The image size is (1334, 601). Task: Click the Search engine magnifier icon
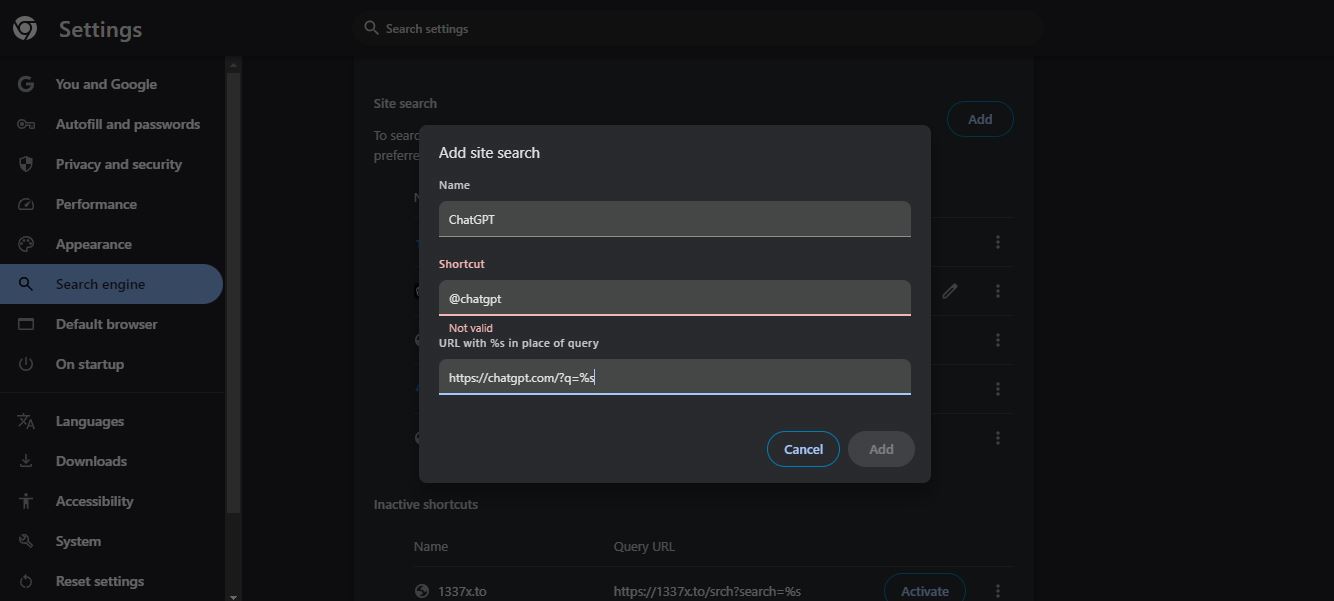tap(25, 284)
